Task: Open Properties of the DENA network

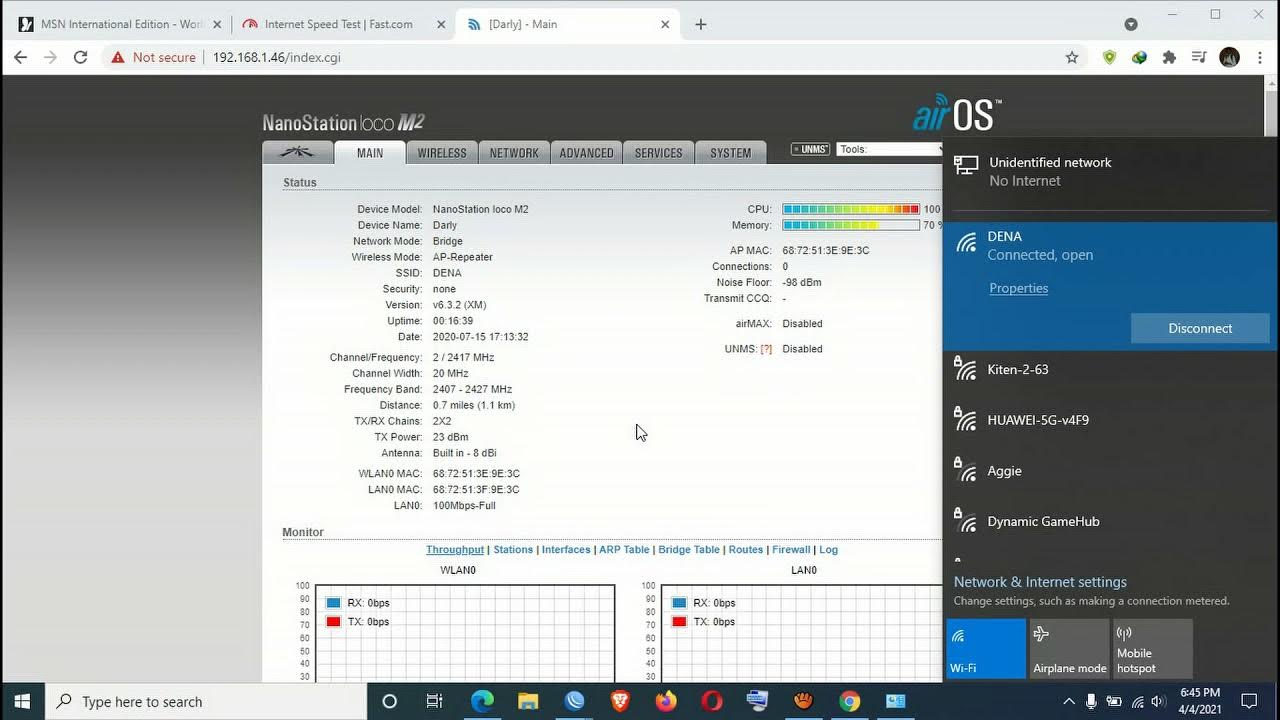Action: click(x=1018, y=288)
